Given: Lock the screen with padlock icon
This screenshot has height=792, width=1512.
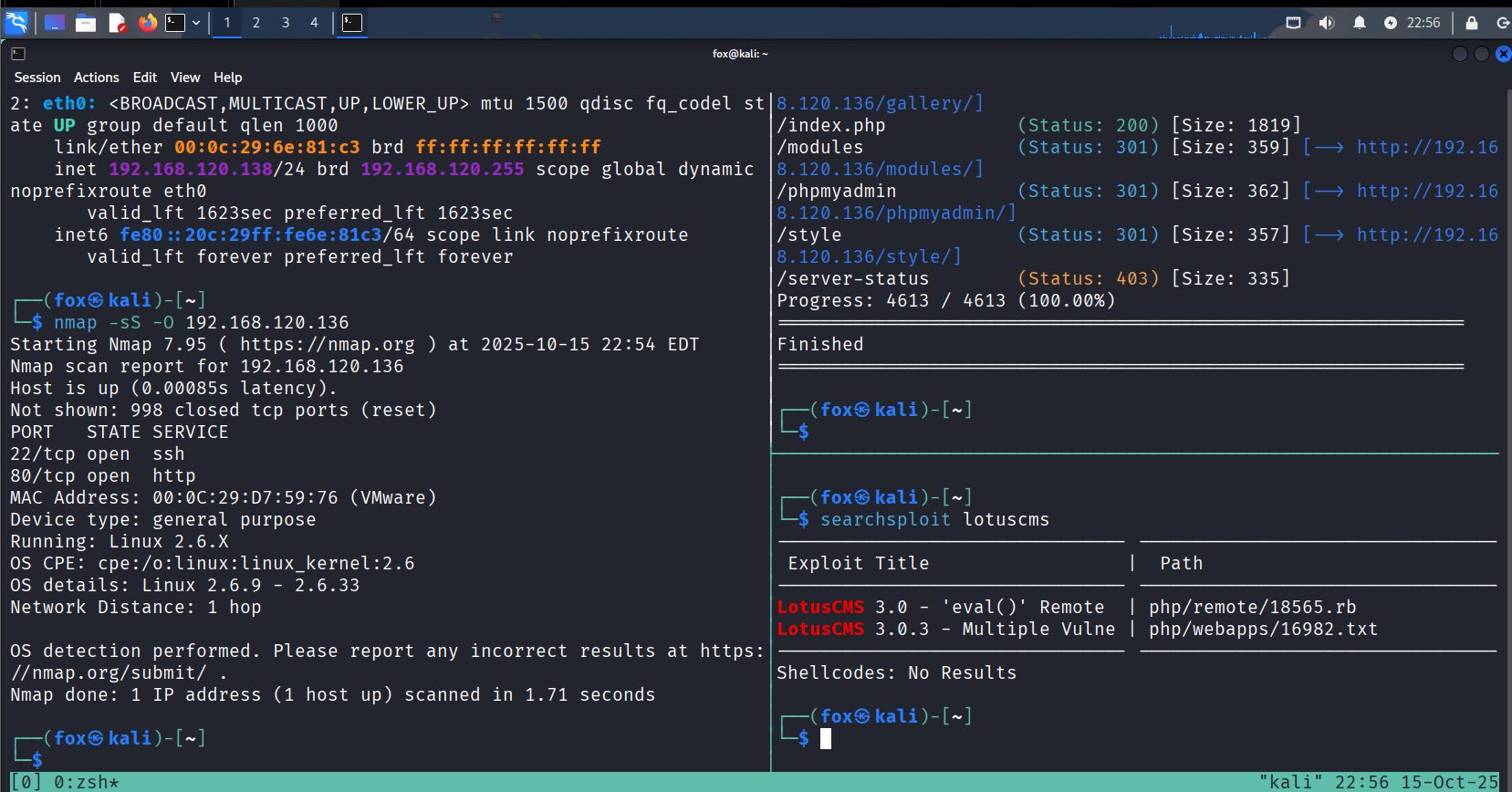Looking at the screenshot, I should pyautogui.click(x=1471, y=23).
